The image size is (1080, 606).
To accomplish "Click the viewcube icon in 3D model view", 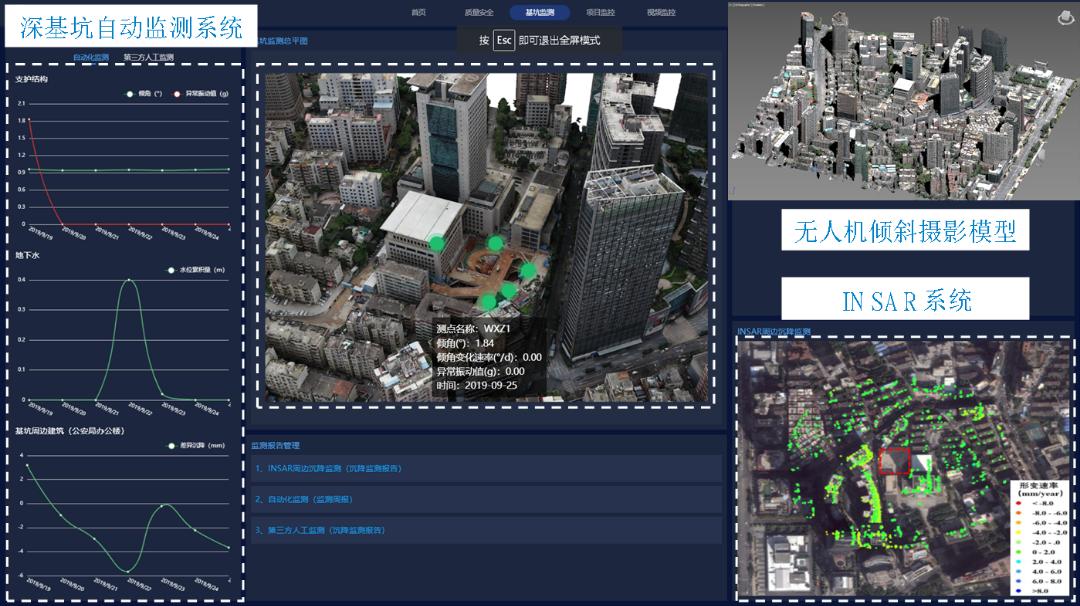I will [x=1064, y=17].
